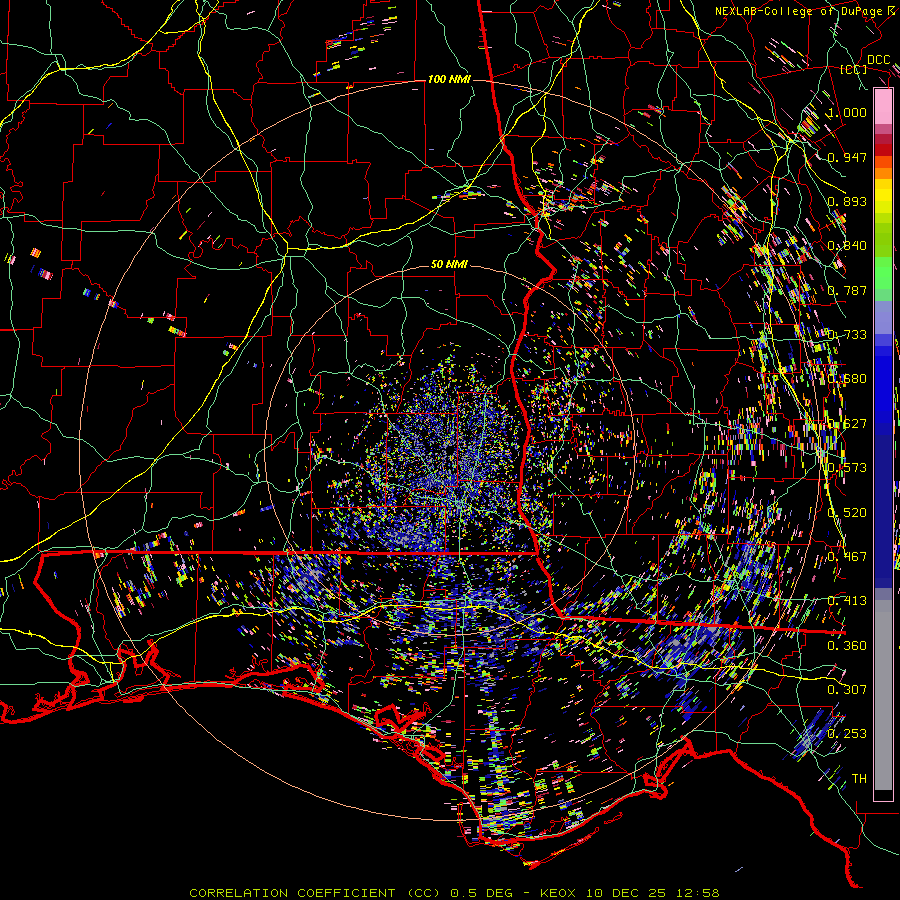The height and width of the screenshot is (900, 900).
Task: Click the 0.413 scale value
Action: pyautogui.click(x=847, y=601)
